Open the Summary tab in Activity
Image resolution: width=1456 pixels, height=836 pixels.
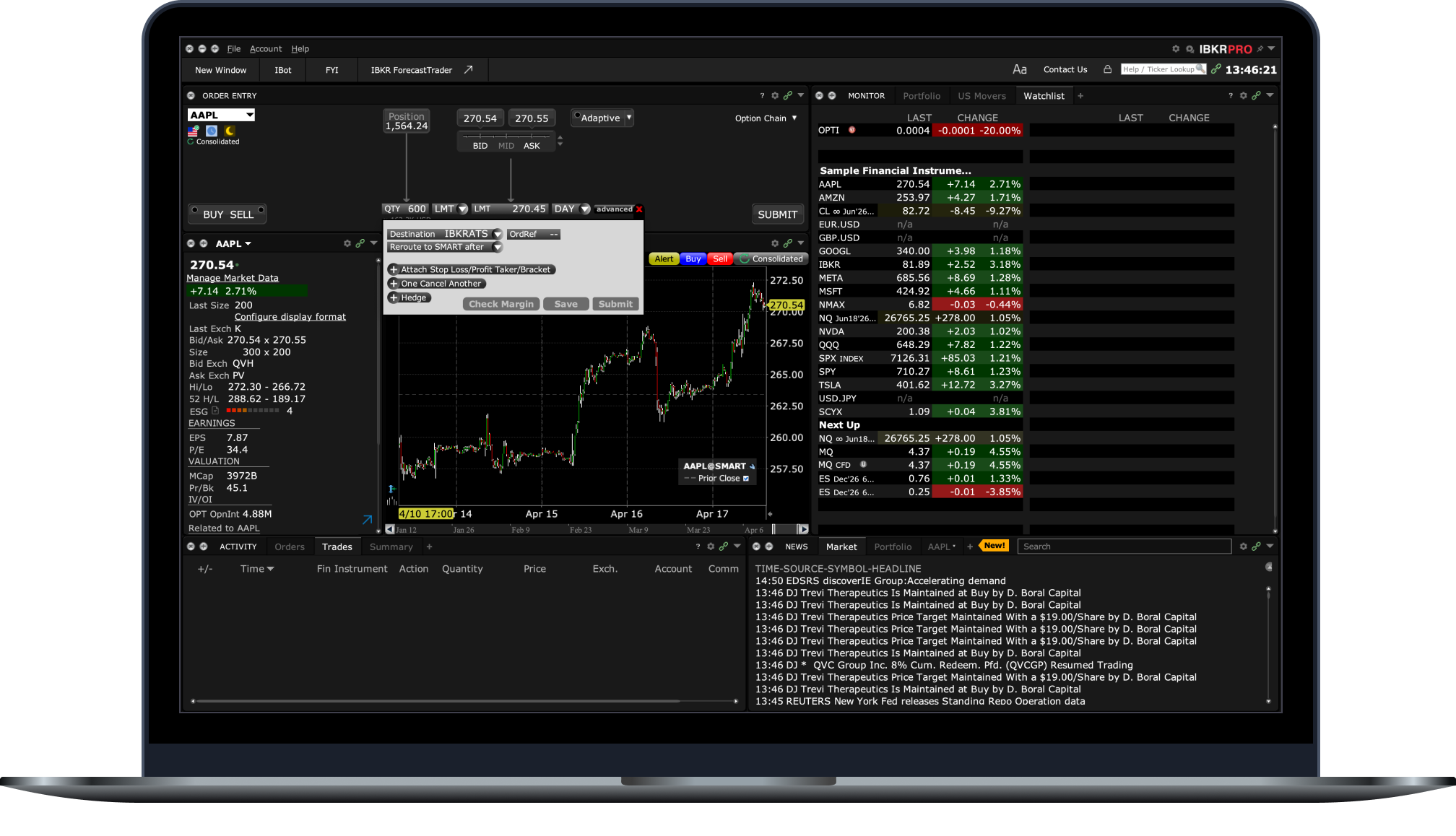click(x=391, y=547)
